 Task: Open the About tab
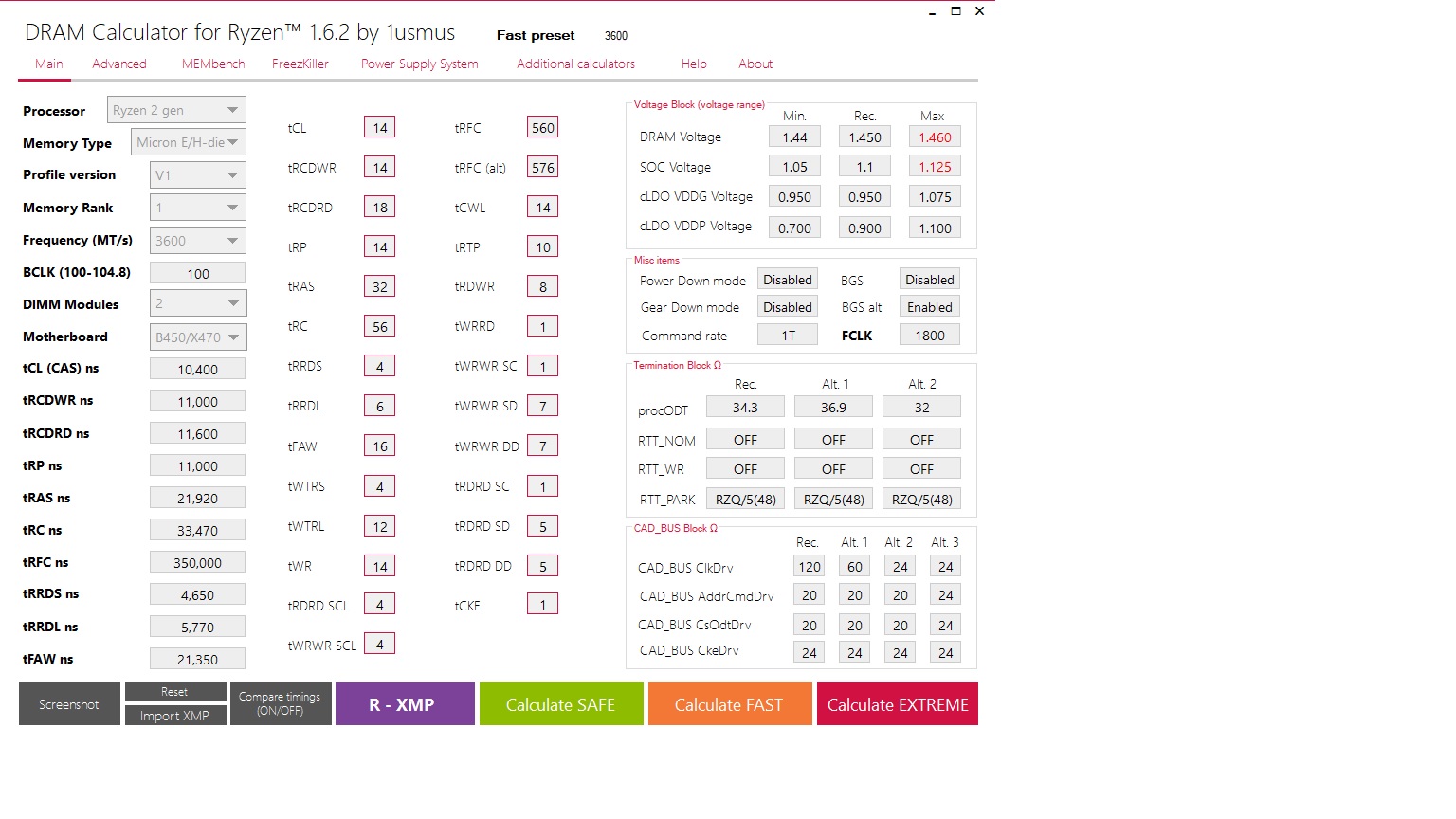pyautogui.click(x=755, y=64)
